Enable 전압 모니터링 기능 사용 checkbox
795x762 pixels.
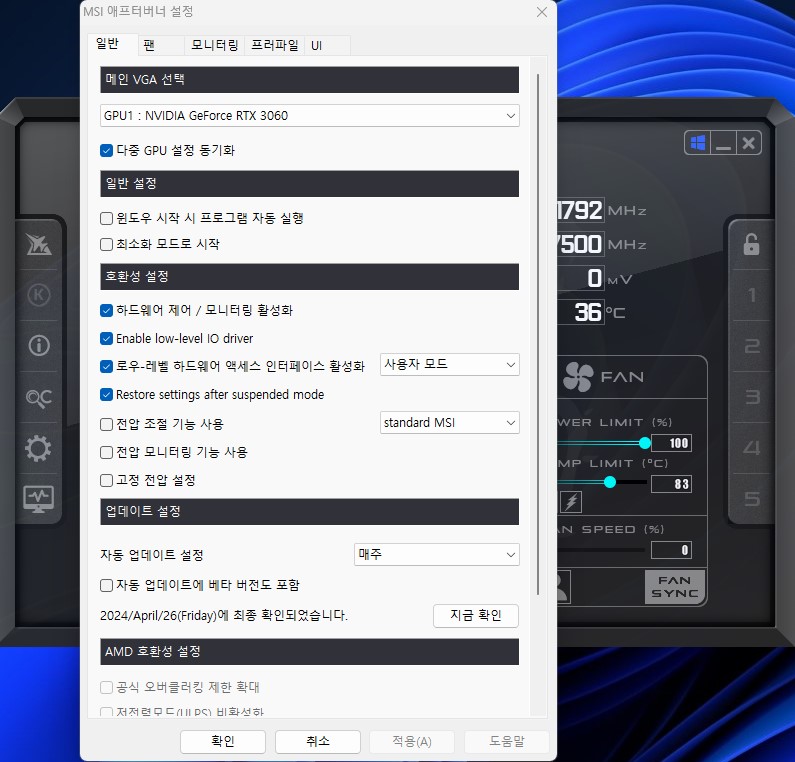(x=106, y=452)
